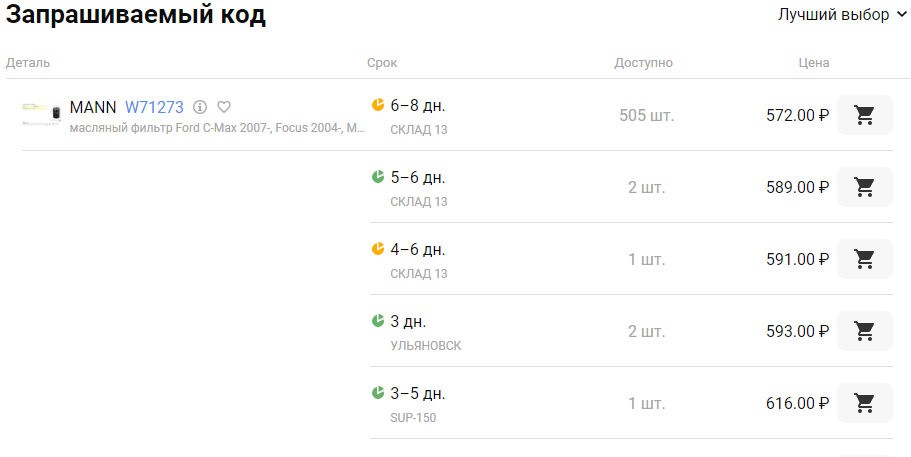Click the масляный фильтр Ford description text
Image resolution: width=911 pixels, height=457 pixels.
click(217, 128)
